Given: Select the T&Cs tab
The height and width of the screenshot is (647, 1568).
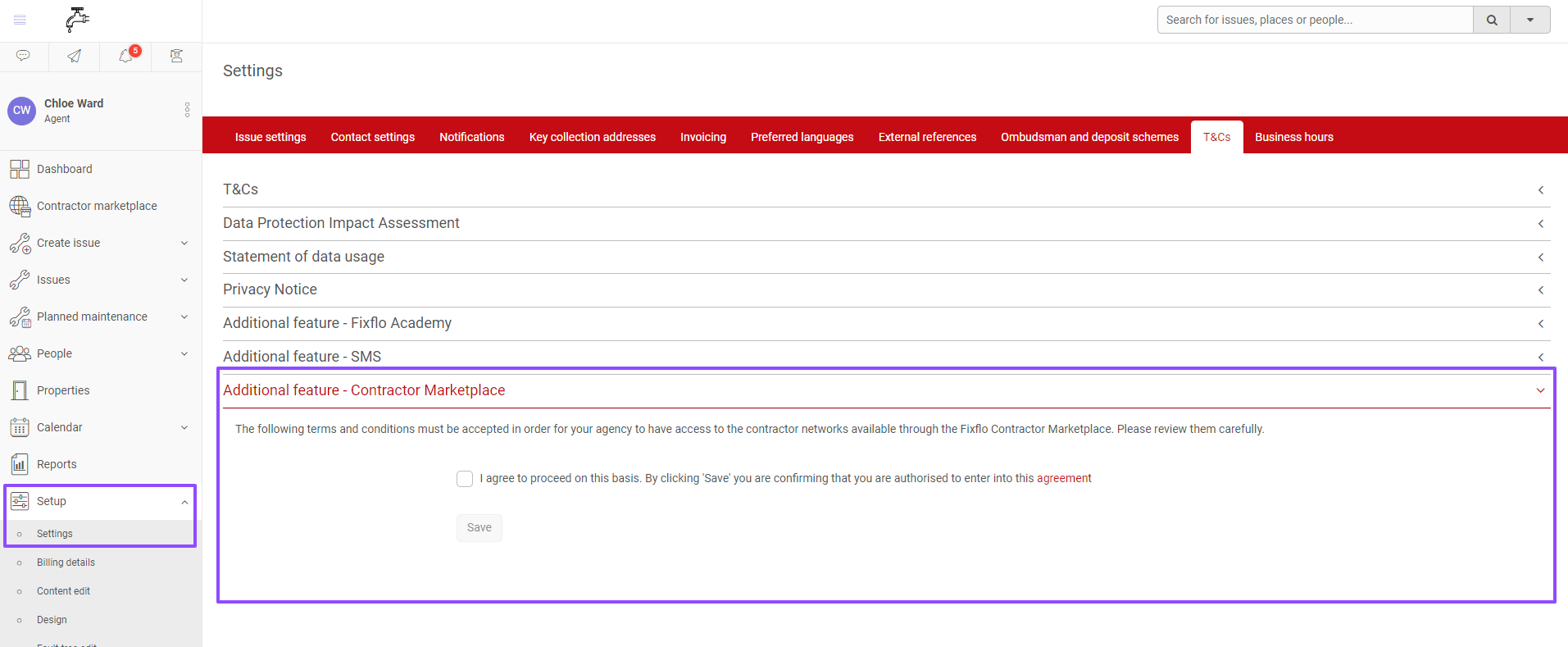Looking at the screenshot, I should tap(1217, 137).
